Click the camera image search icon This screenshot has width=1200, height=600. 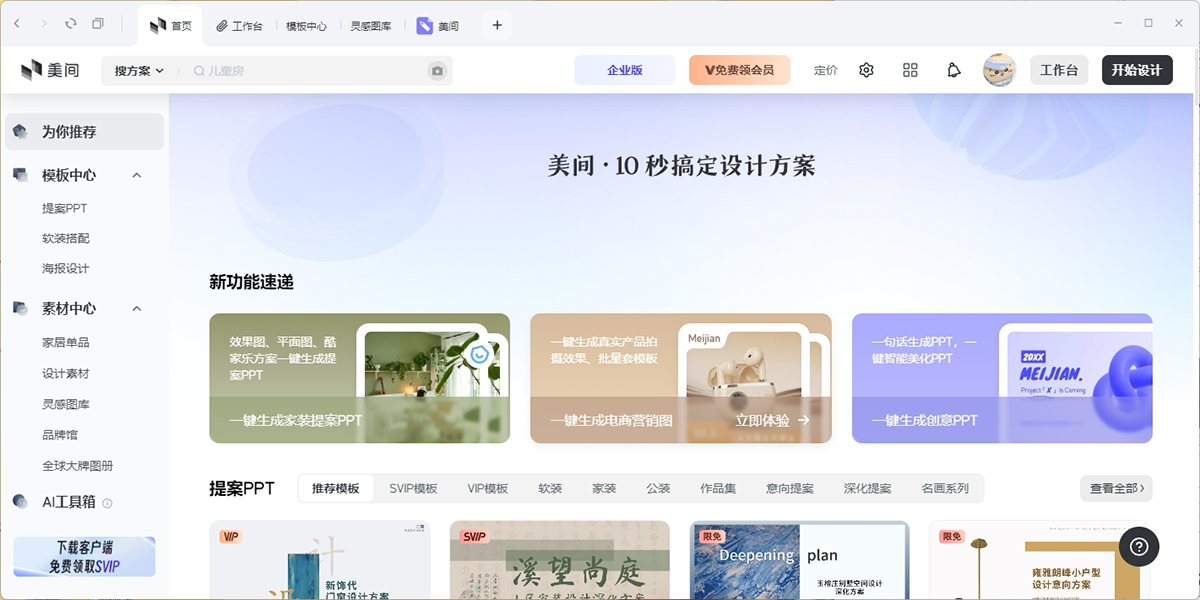tap(436, 71)
